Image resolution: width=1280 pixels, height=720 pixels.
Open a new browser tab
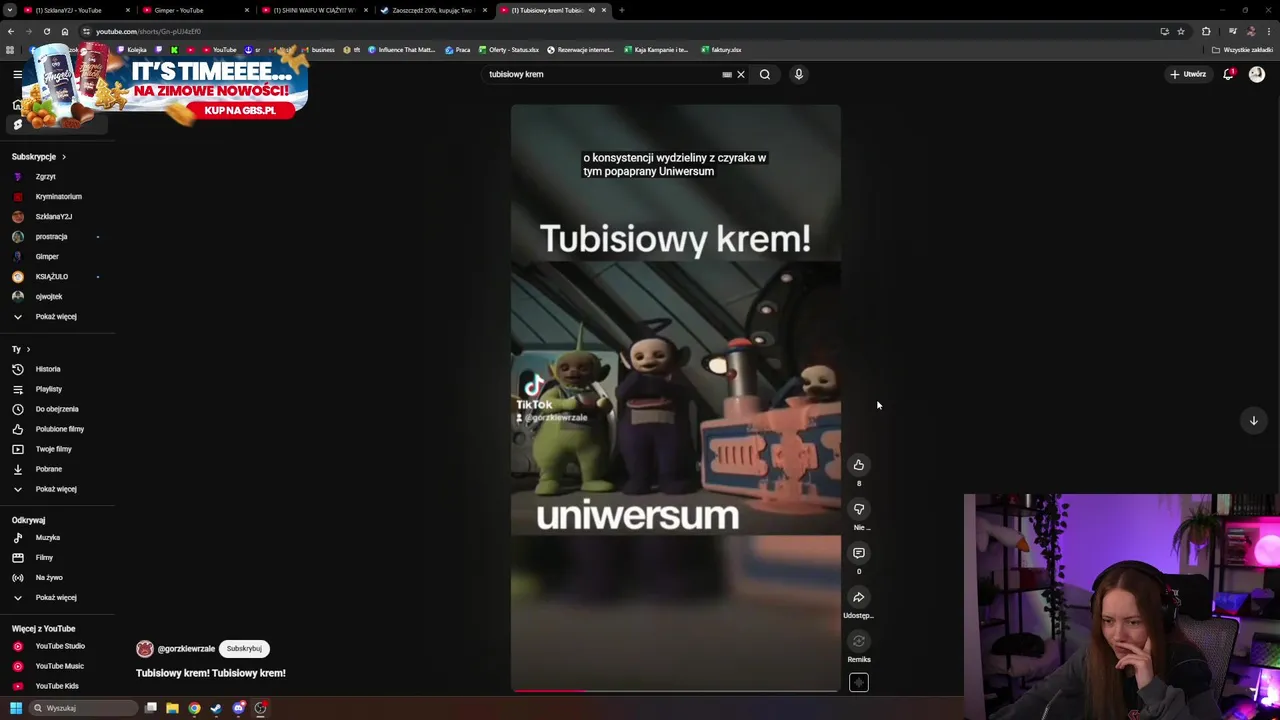621,10
